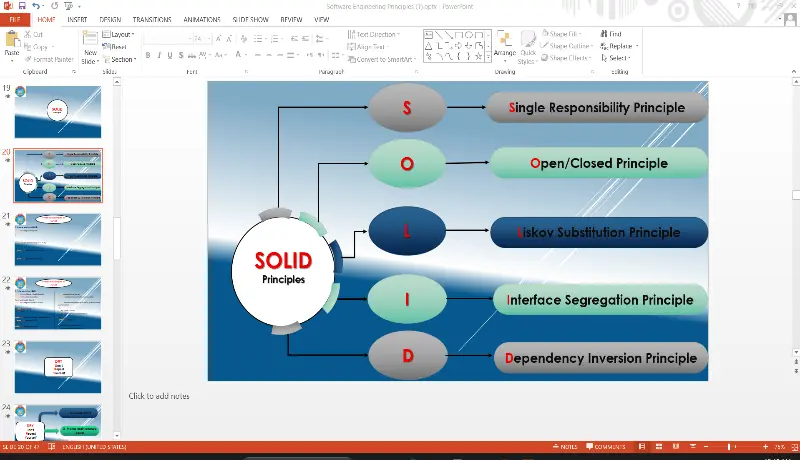
Task: Toggle Text Shadow formatting
Action: coord(181,55)
